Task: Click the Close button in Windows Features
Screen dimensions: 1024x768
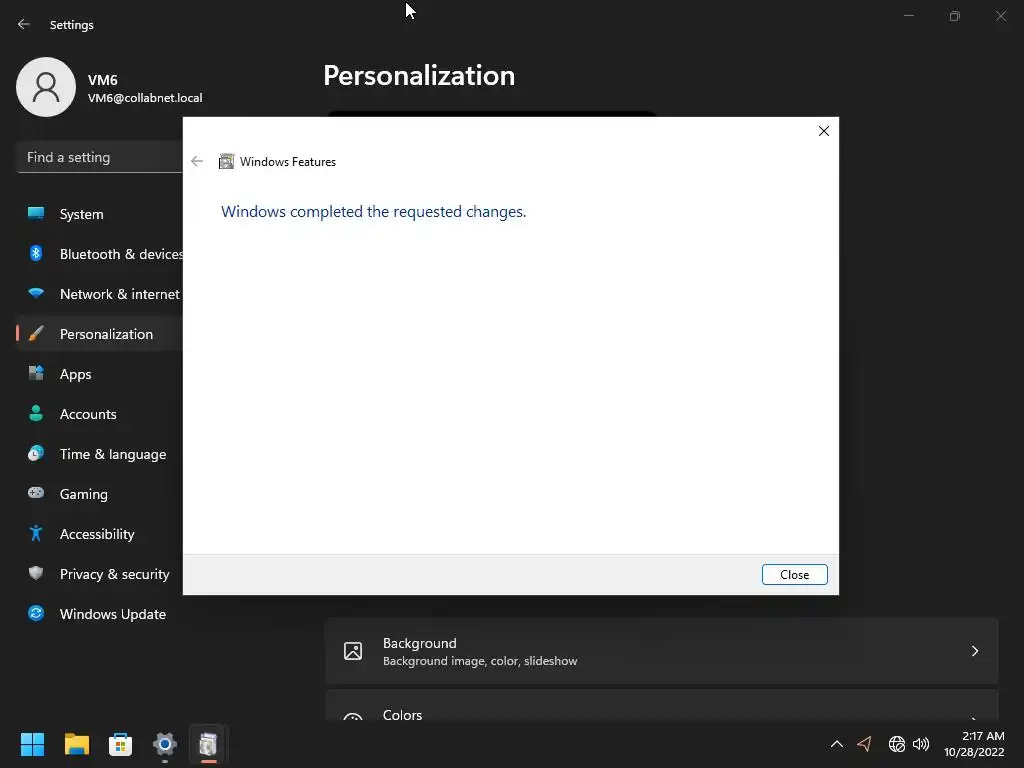Action: 794,575
